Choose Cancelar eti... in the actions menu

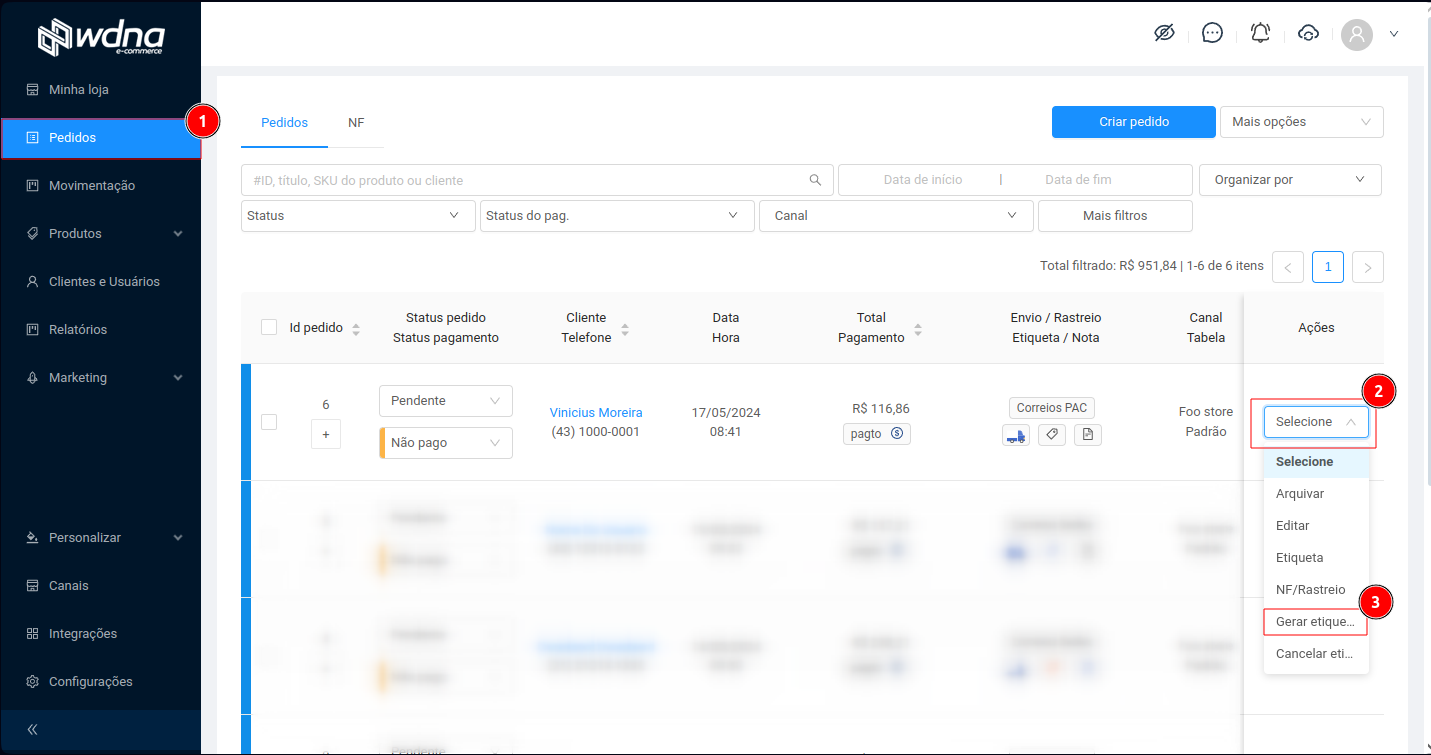1316,654
